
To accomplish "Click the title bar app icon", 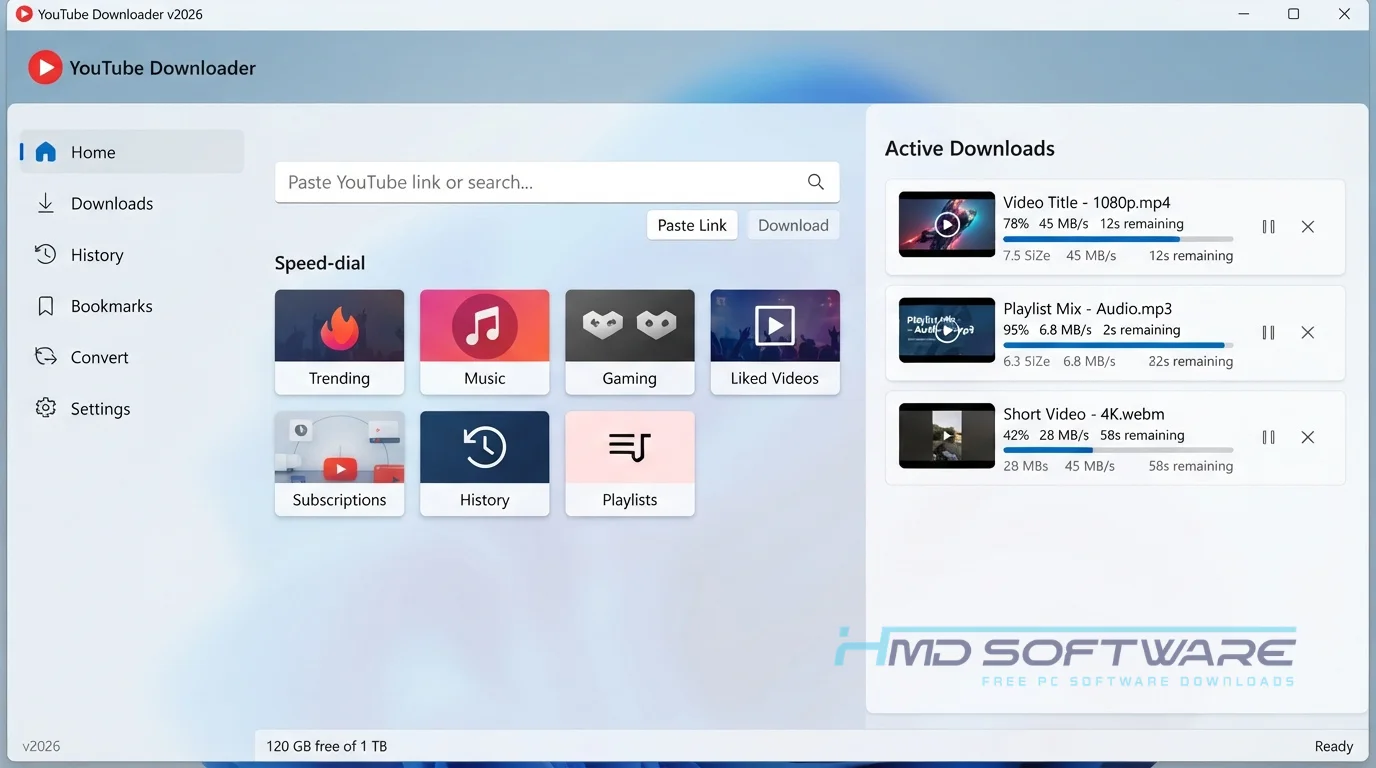I will 24,14.
